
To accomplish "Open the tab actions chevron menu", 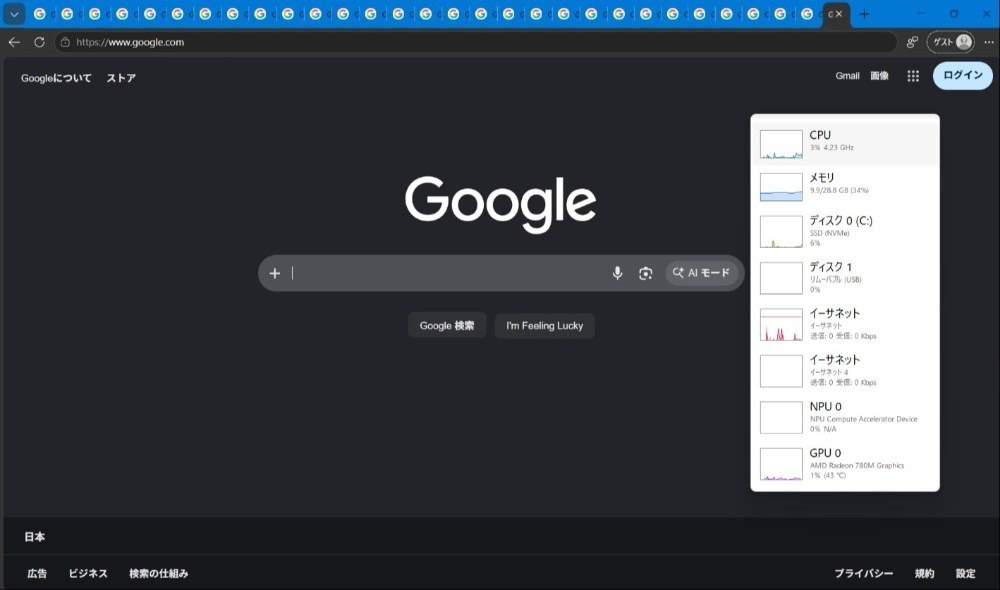I will coord(14,13).
